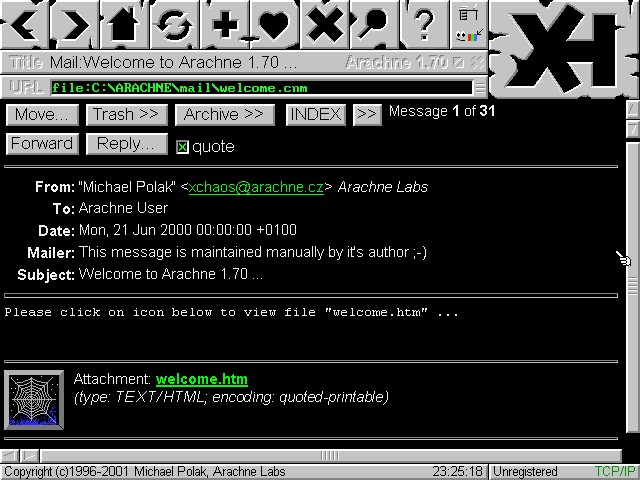This screenshot has width=640, height=480.
Task: Click the vertical scrollbar thumb
Action: click(x=632, y=285)
